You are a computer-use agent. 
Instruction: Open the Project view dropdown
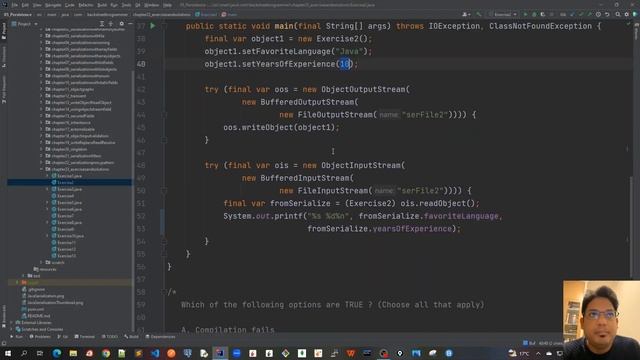pos(24,24)
